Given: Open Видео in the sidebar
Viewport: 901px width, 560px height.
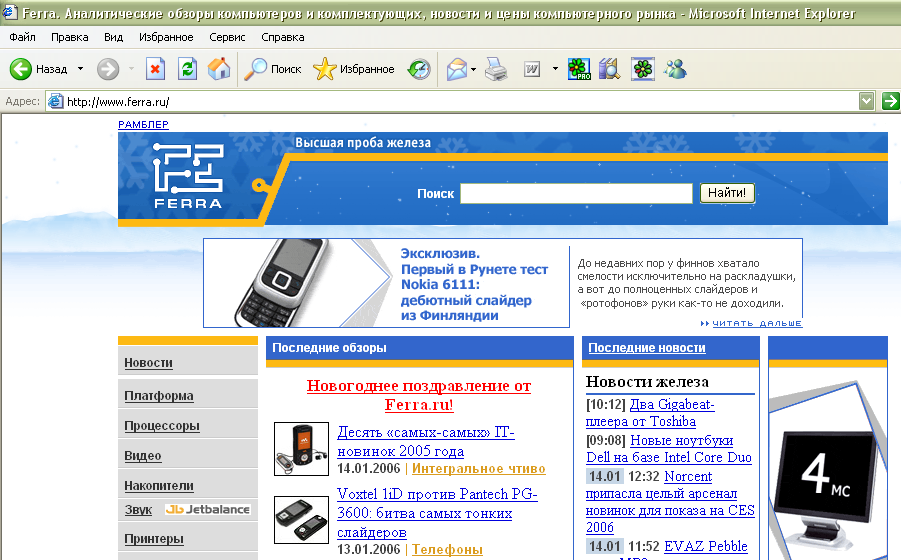Looking at the screenshot, I should click(x=143, y=456).
